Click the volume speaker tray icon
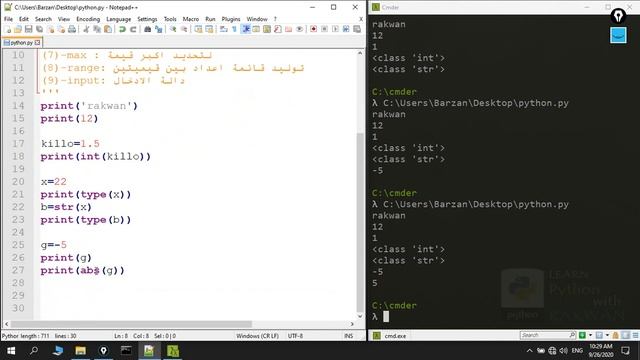 [564, 351]
